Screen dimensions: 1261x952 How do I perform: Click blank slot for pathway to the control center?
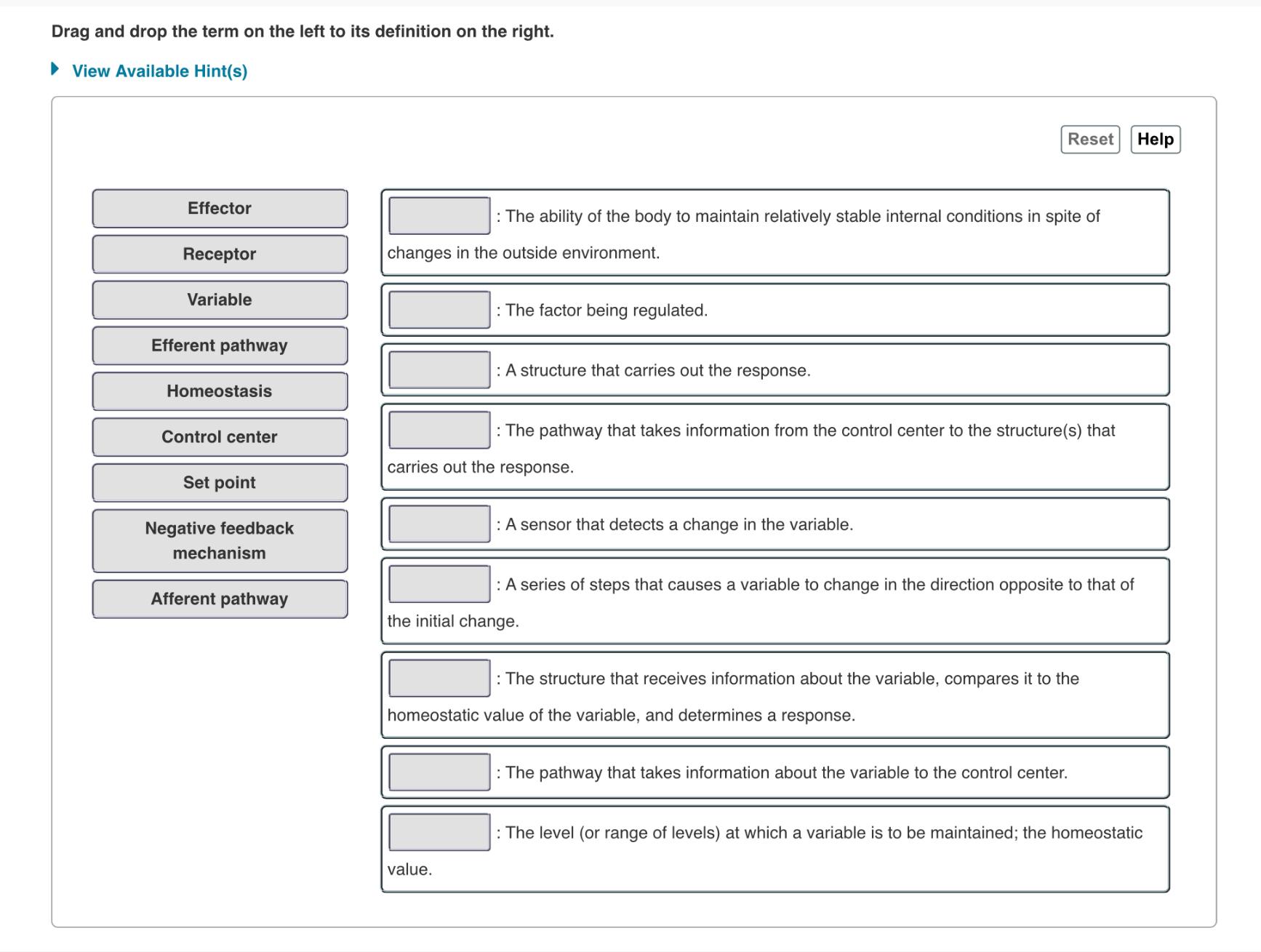[439, 772]
